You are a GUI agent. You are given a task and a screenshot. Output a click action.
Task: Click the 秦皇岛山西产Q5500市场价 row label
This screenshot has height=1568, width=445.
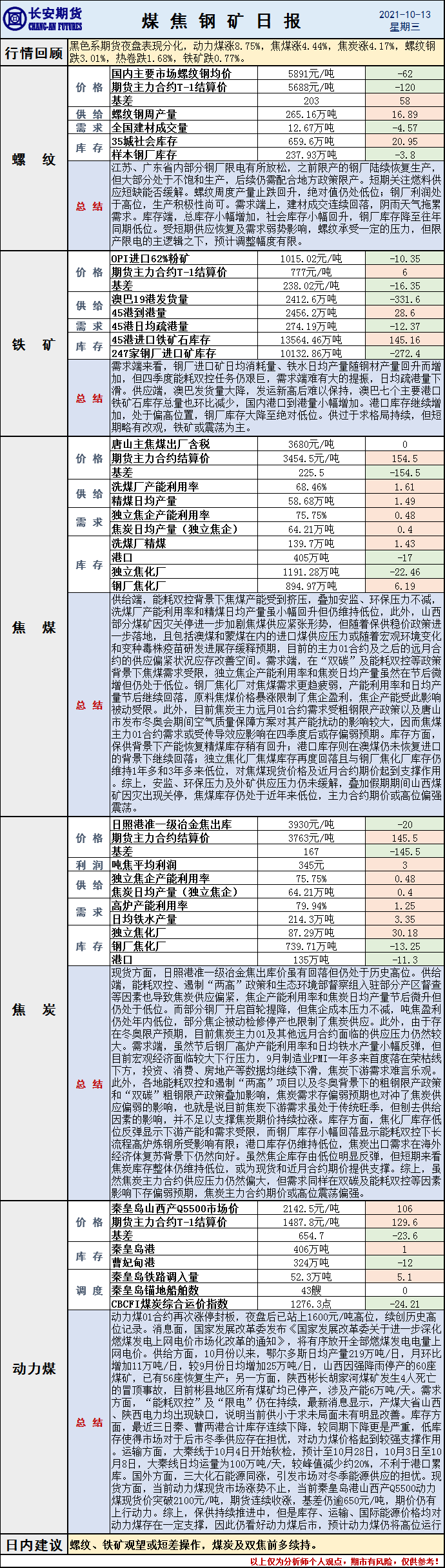pos(175,1208)
